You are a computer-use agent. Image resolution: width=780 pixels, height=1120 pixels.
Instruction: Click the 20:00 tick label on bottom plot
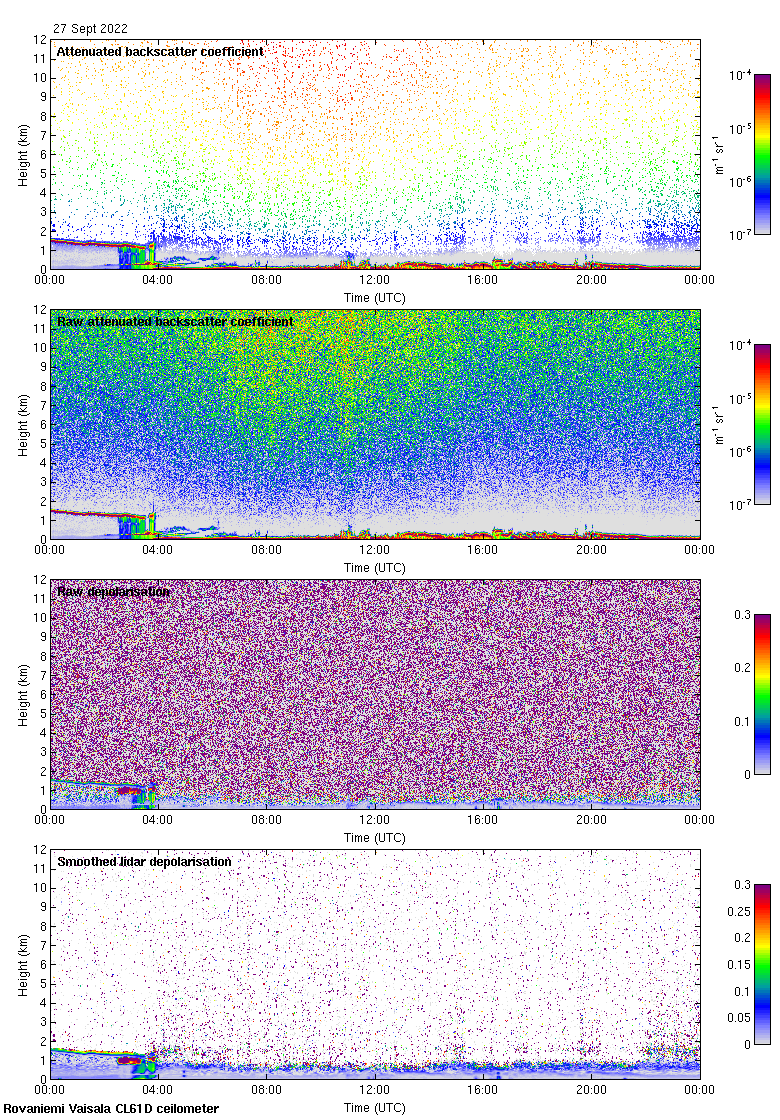tap(591, 1090)
